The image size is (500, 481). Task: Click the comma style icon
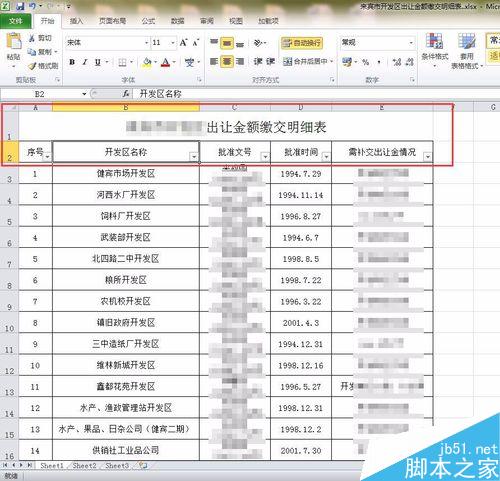point(379,62)
